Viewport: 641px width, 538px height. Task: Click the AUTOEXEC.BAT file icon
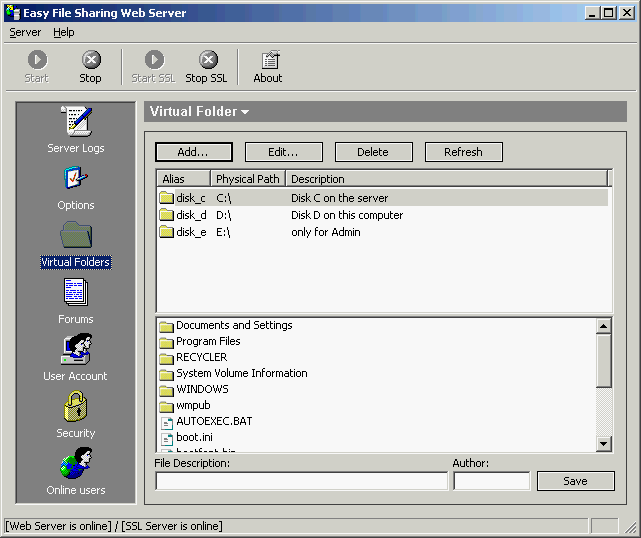[167, 422]
